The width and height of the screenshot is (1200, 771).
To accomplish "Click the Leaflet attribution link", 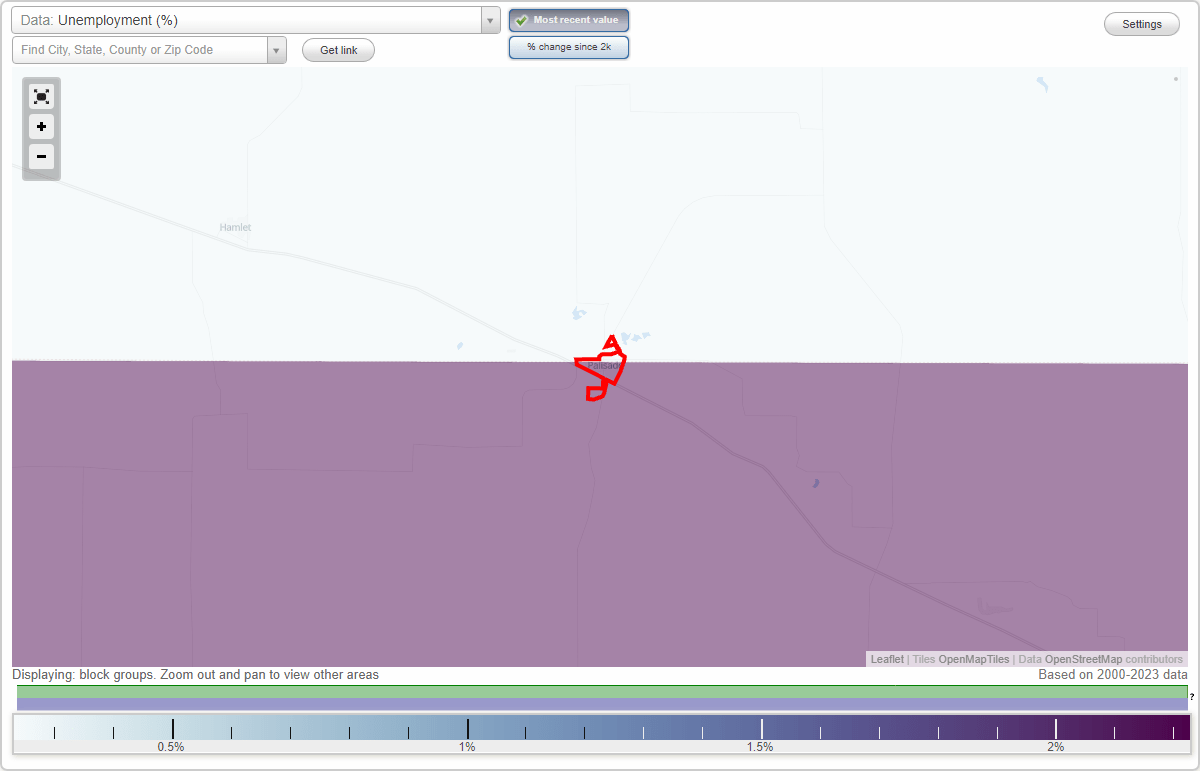I will pos(887,659).
